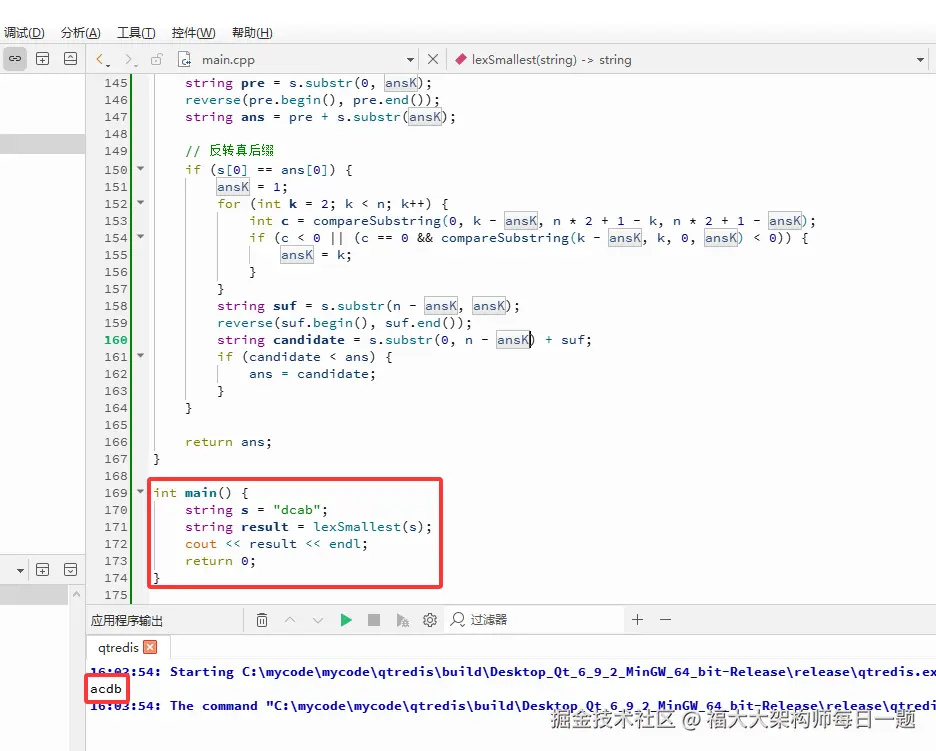Click the split sidebar plus icon
This screenshot has width=936, height=751.
tap(42, 59)
